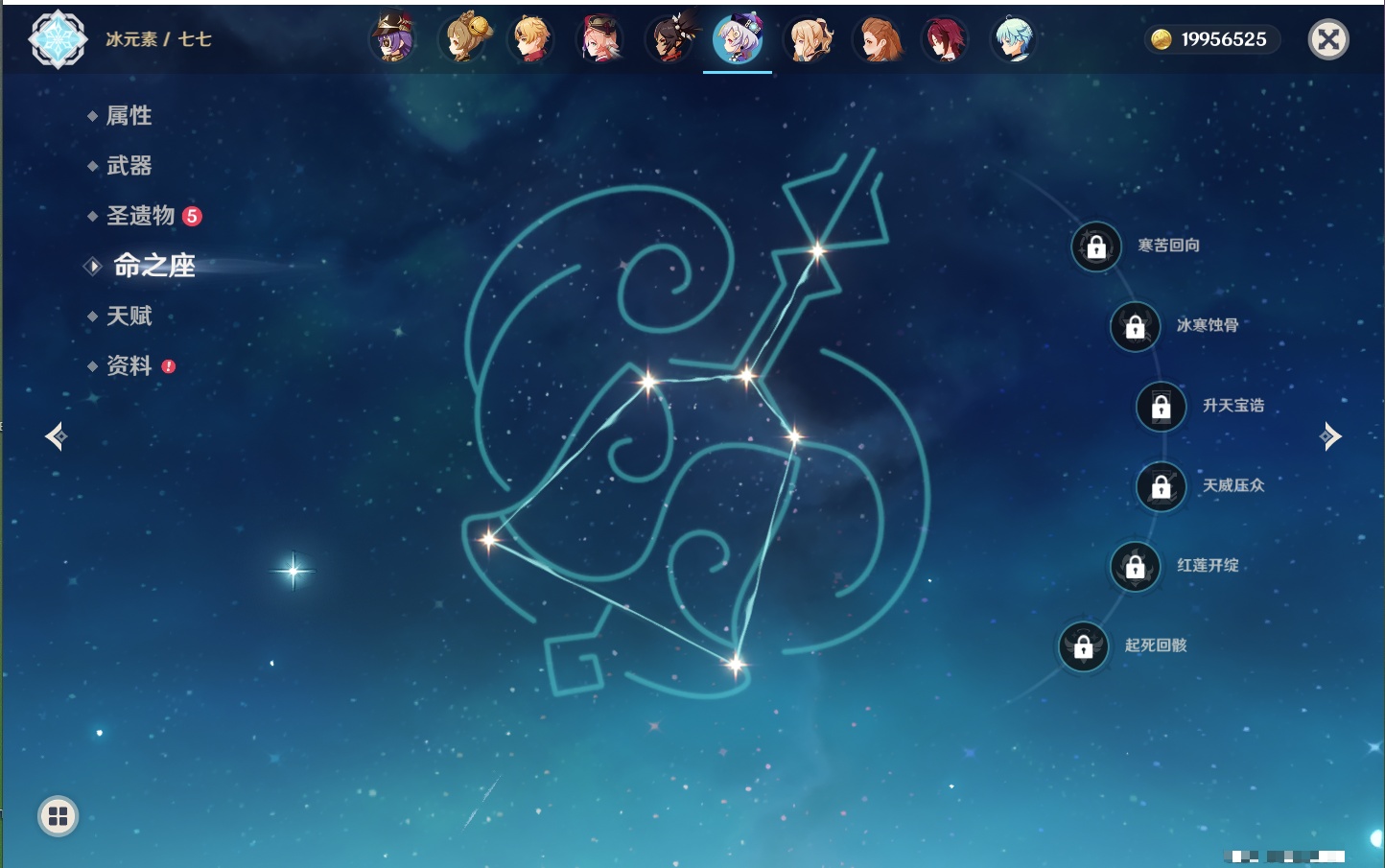Open the 资料 profile menu
The image size is (1385, 868).
[129, 365]
